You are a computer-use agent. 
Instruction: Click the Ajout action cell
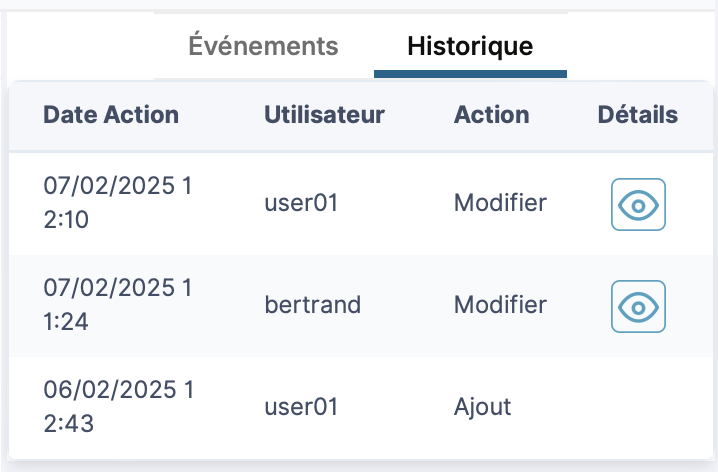(x=482, y=408)
